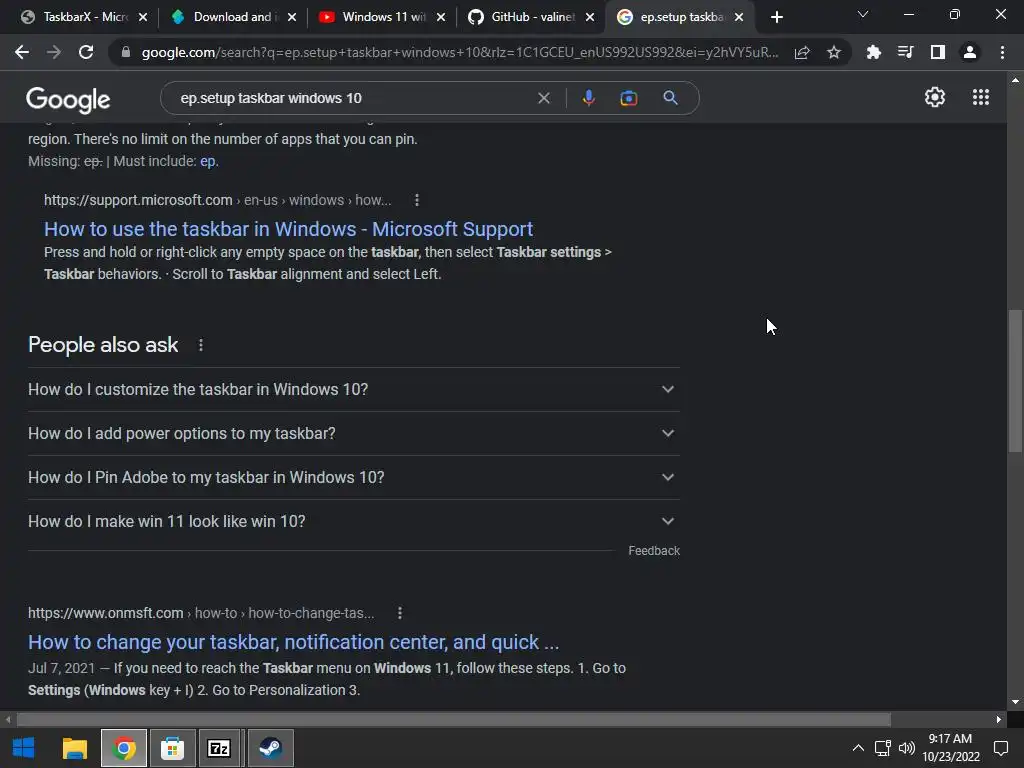Image resolution: width=1024 pixels, height=768 pixels.
Task: Open options for onmsft.com result
Action: point(400,613)
